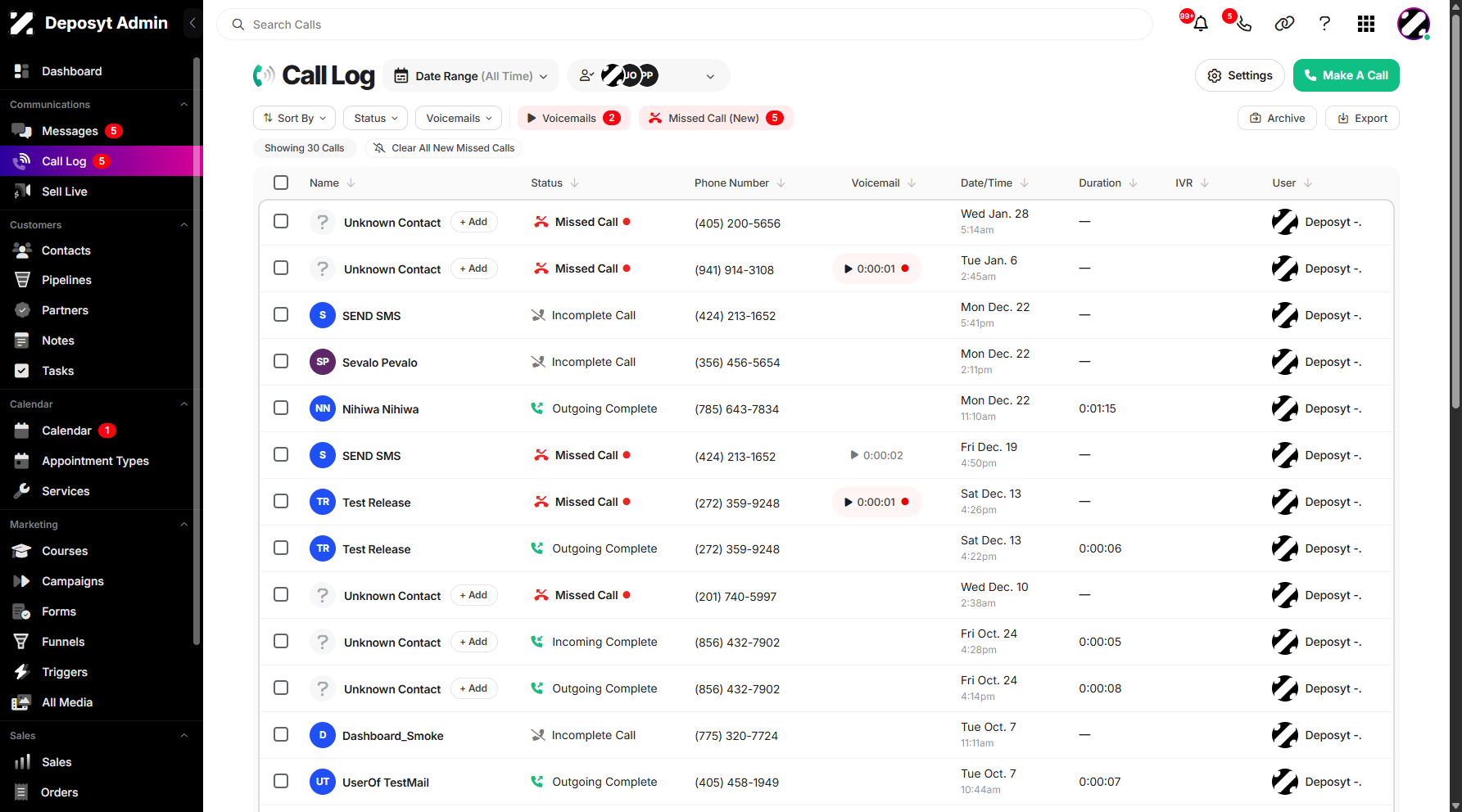Screen dimensions: 1462x812
Task: Click the Export button
Action: click(x=1362, y=118)
